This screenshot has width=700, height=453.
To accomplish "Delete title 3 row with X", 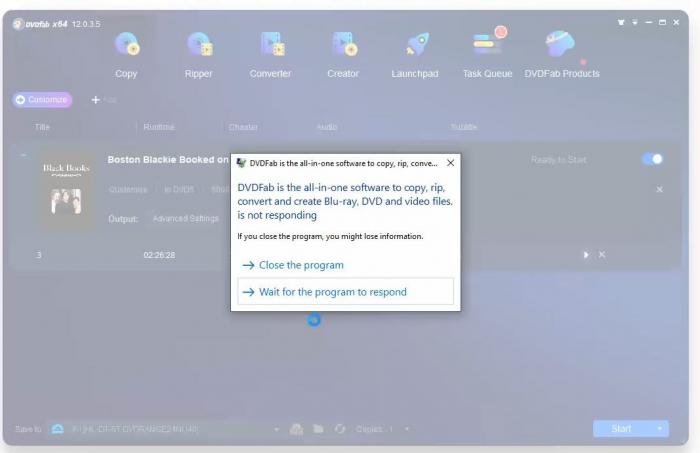I will coord(602,254).
